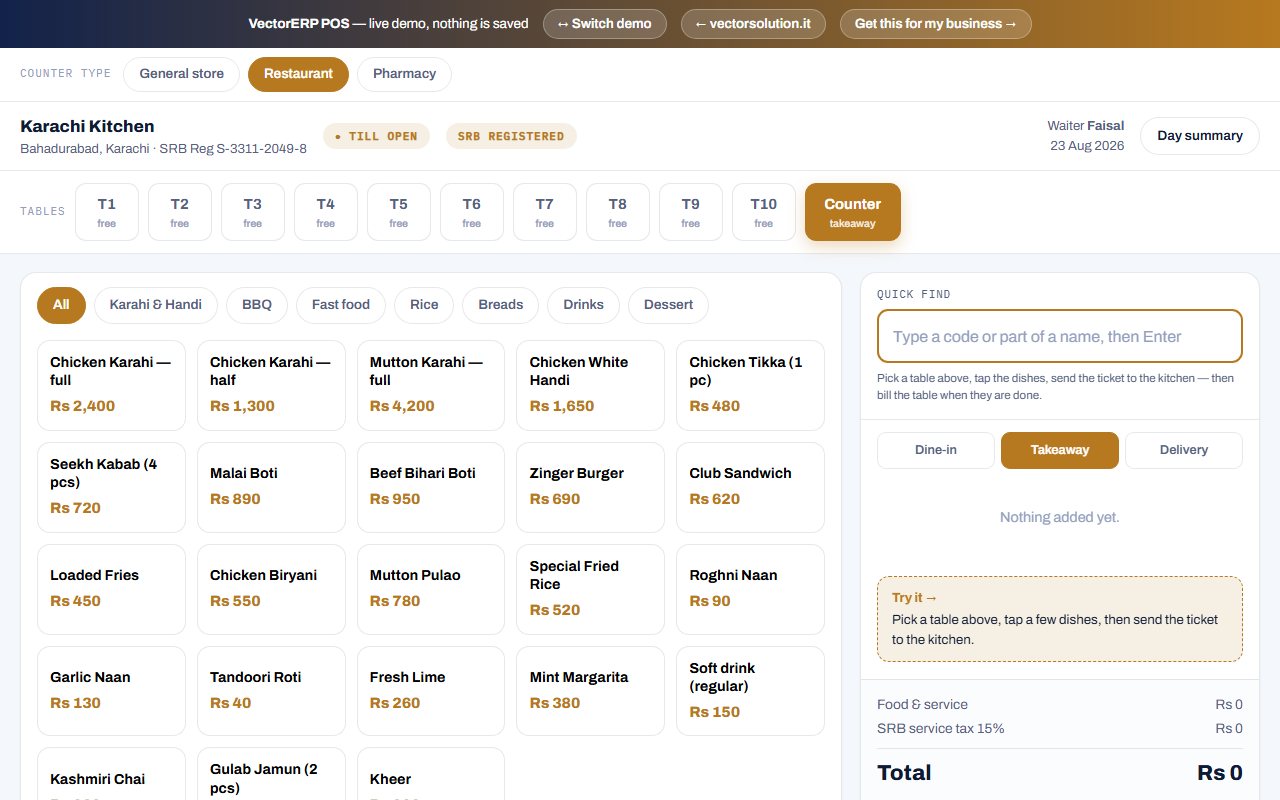
Task: Add Soft drink (regular) to order
Action: (750, 691)
